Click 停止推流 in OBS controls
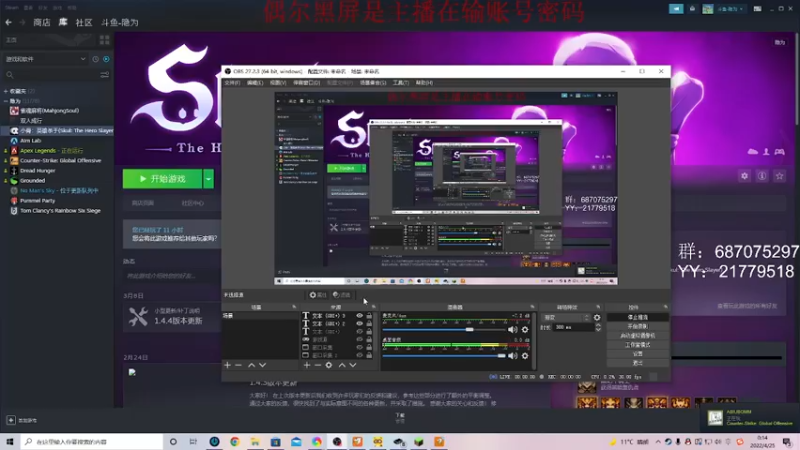The height and width of the screenshot is (450, 800). tap(638, 317)
